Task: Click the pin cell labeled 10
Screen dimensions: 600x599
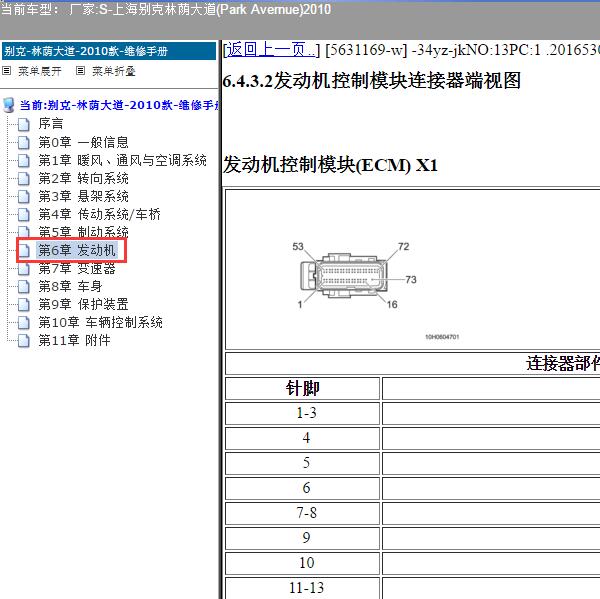Action: coord(303,563)
